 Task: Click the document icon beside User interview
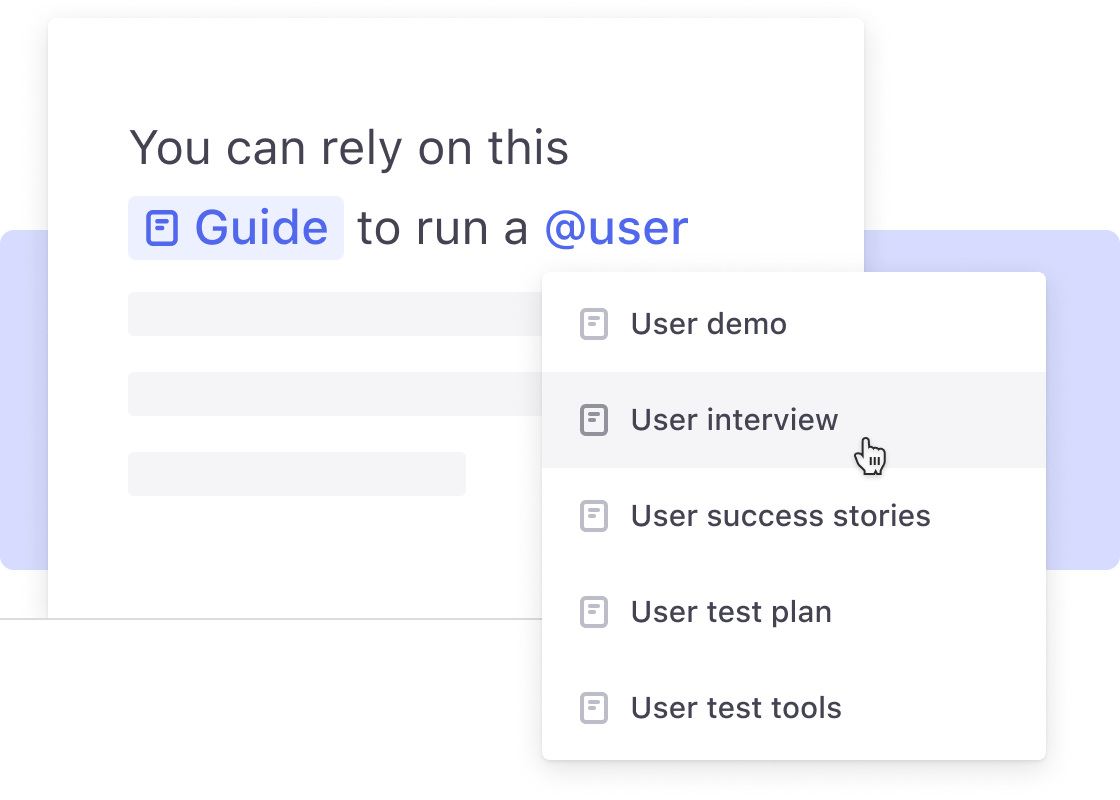point(594,420)
